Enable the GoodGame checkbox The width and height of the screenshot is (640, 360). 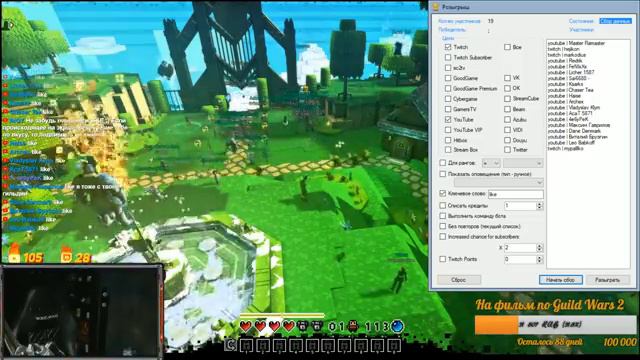[x=448, y=78]
